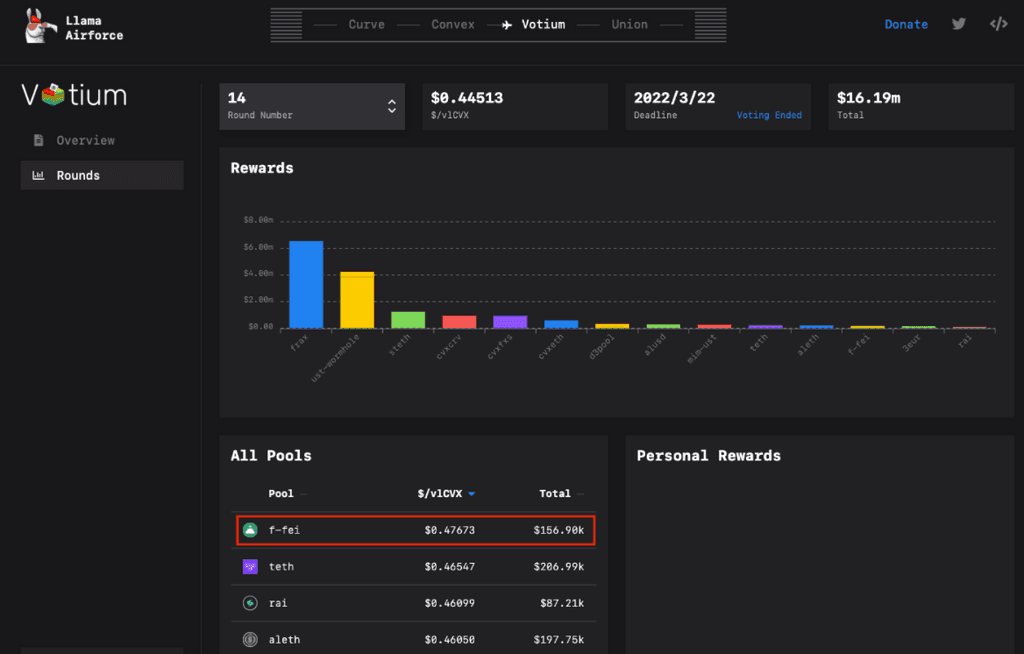Click the All Pools heading
This screenshot has height=654, width=1024.
pyautogui.click(x=271, y=455)
